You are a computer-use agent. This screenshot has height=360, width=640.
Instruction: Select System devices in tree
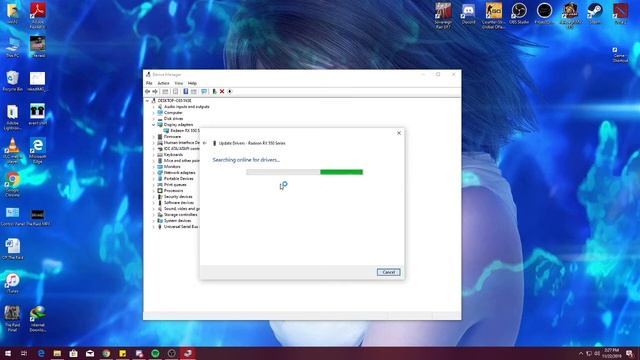pos(177,220)
